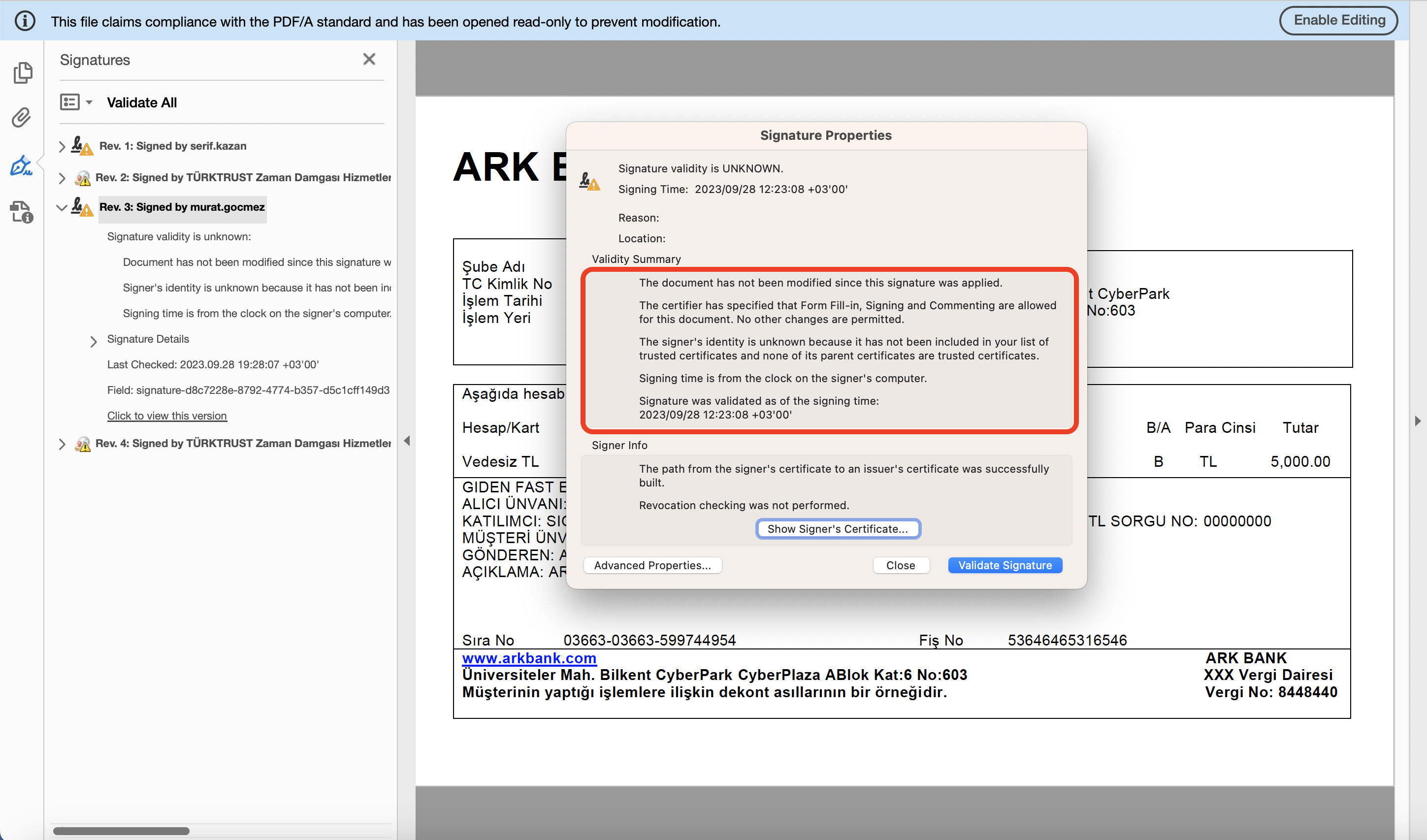
Task: Click the 'Vedesiz TL' account text
Action: coord(501,462)
